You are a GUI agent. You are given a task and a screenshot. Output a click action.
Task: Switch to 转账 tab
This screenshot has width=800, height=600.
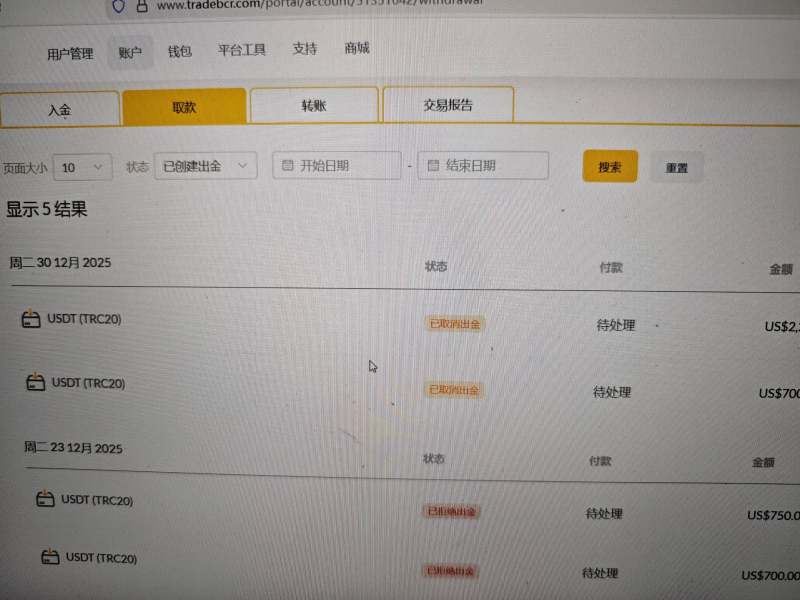tap(314, 105)
